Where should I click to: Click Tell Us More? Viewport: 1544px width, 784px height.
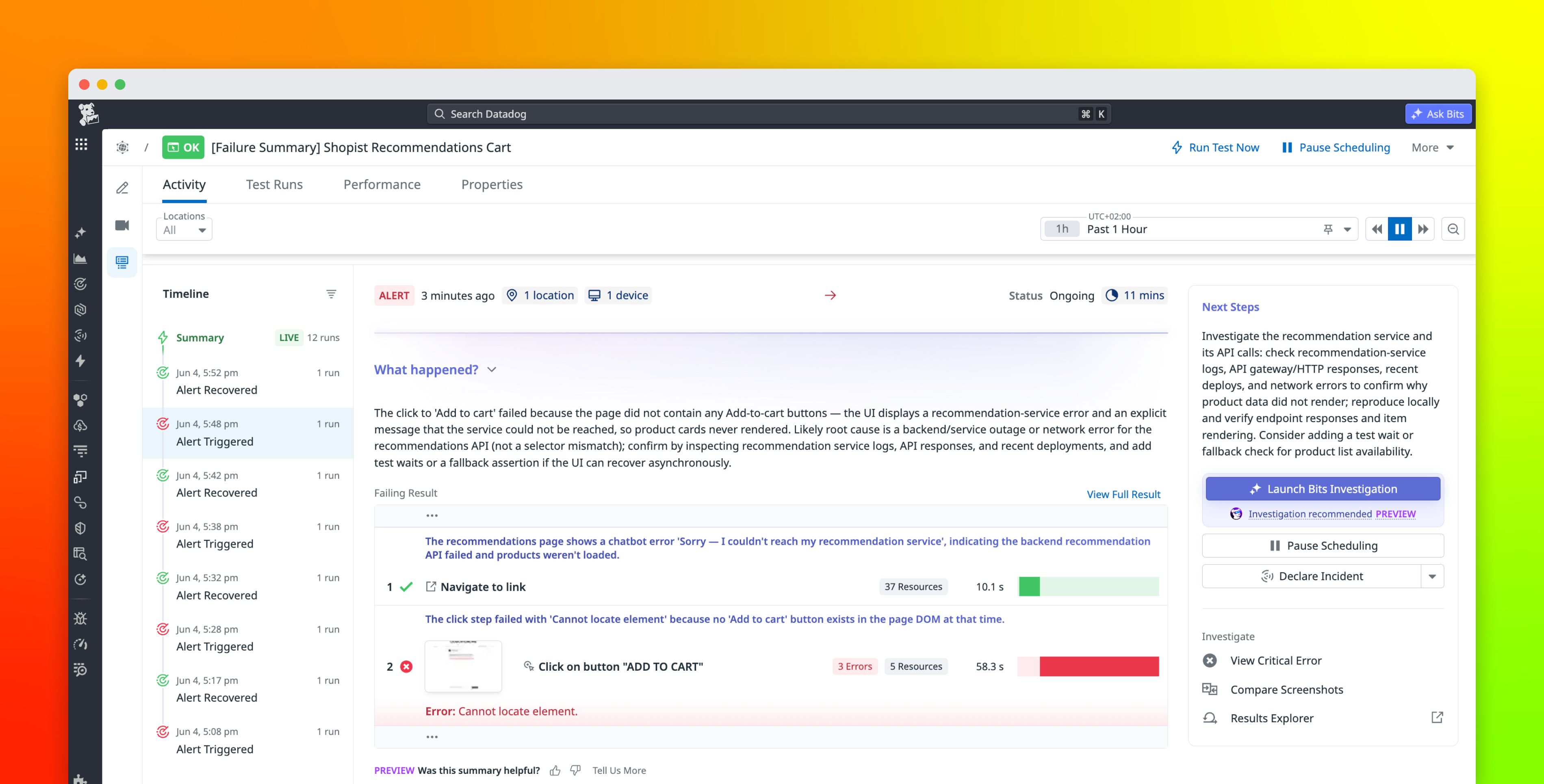tap(619, 771)
